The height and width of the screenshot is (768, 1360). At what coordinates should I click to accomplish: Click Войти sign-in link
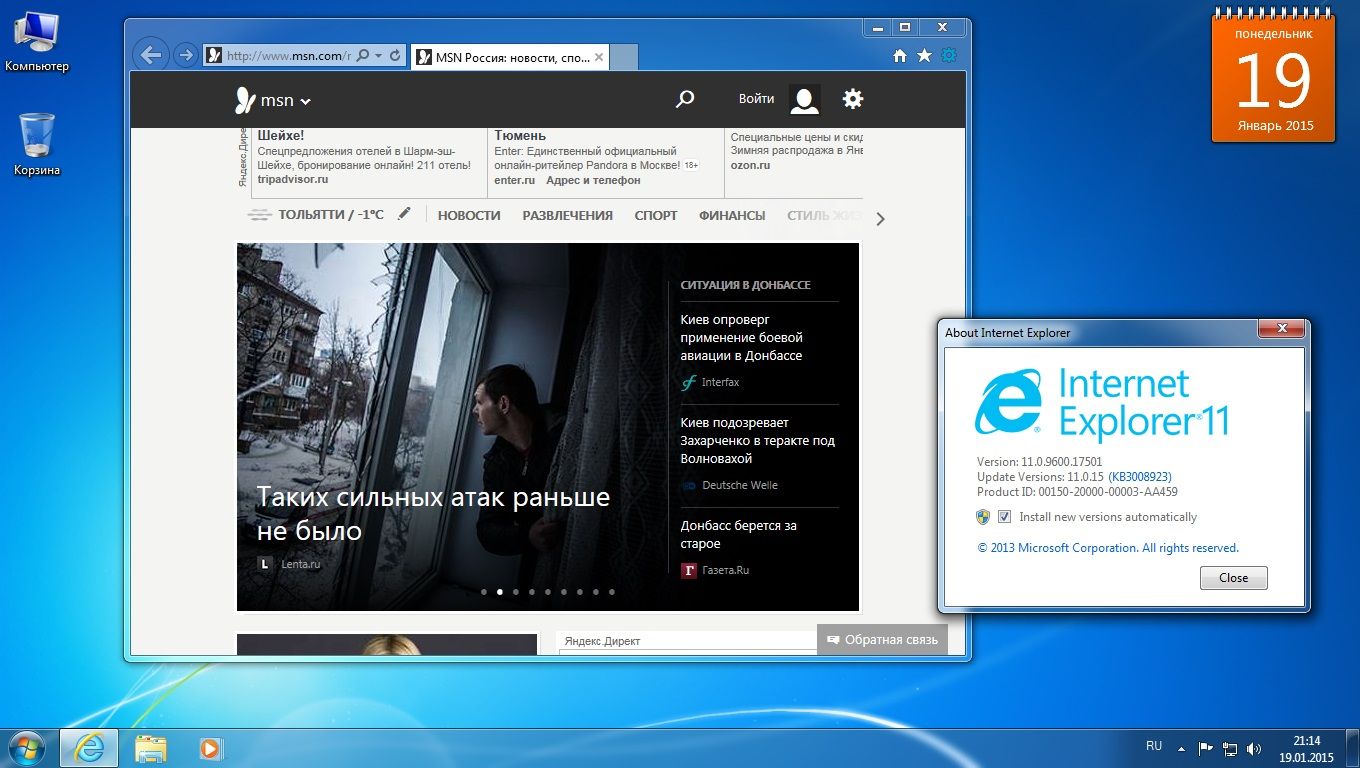coord(756,99)
